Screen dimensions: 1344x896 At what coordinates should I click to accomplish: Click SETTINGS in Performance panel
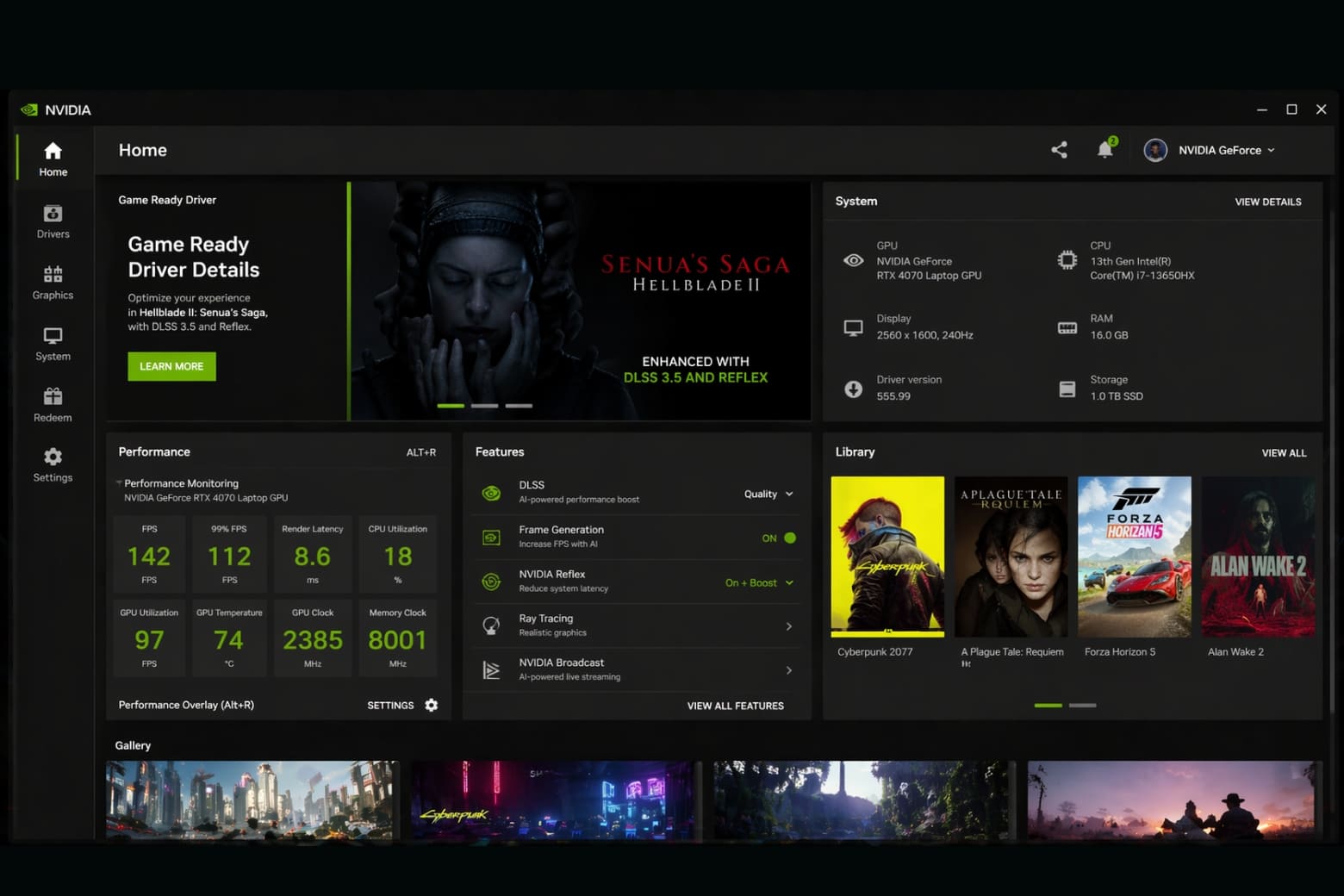click(390, 705)
